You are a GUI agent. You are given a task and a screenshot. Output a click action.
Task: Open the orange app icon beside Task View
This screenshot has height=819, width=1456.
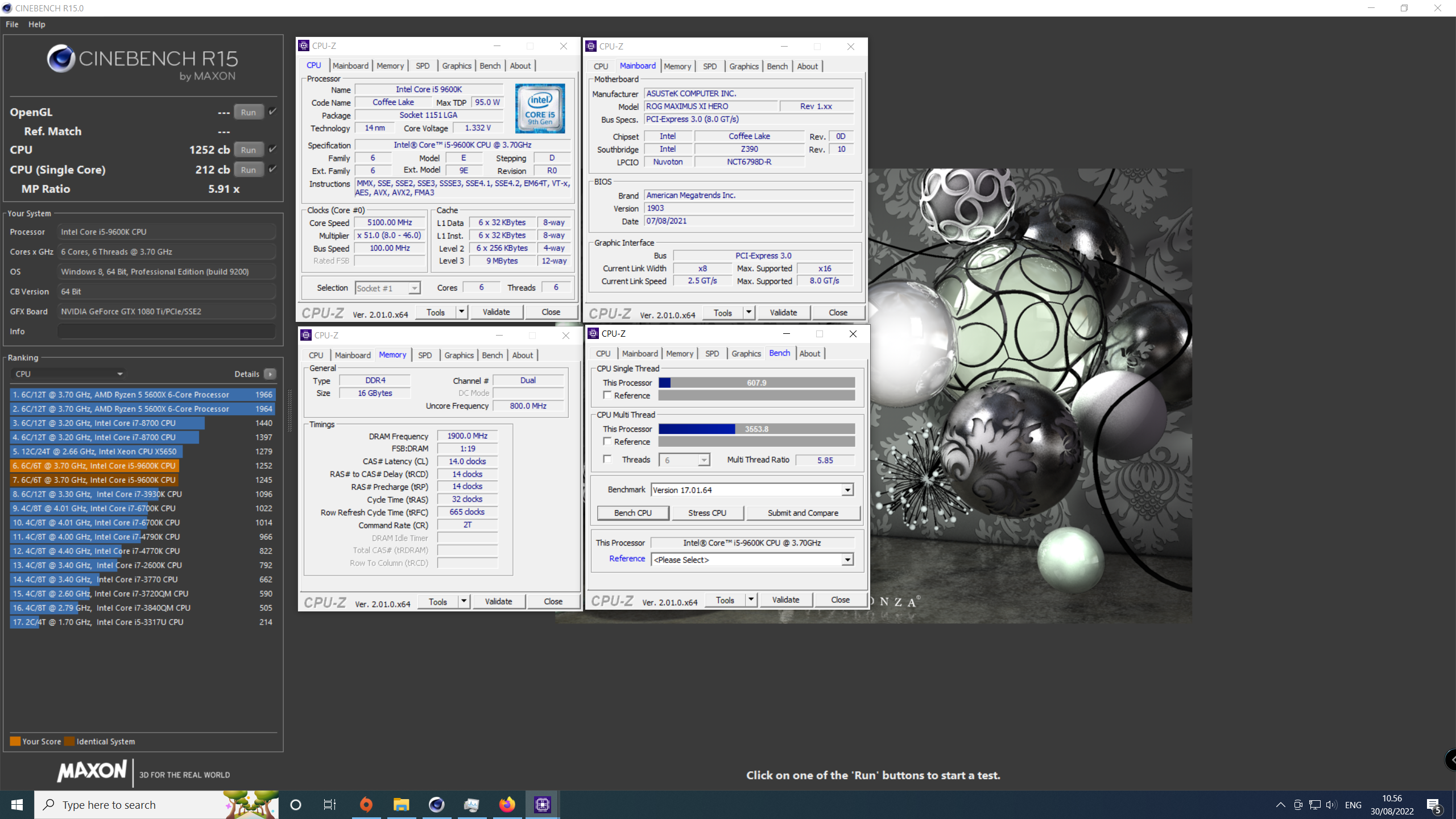coord(366,805)
